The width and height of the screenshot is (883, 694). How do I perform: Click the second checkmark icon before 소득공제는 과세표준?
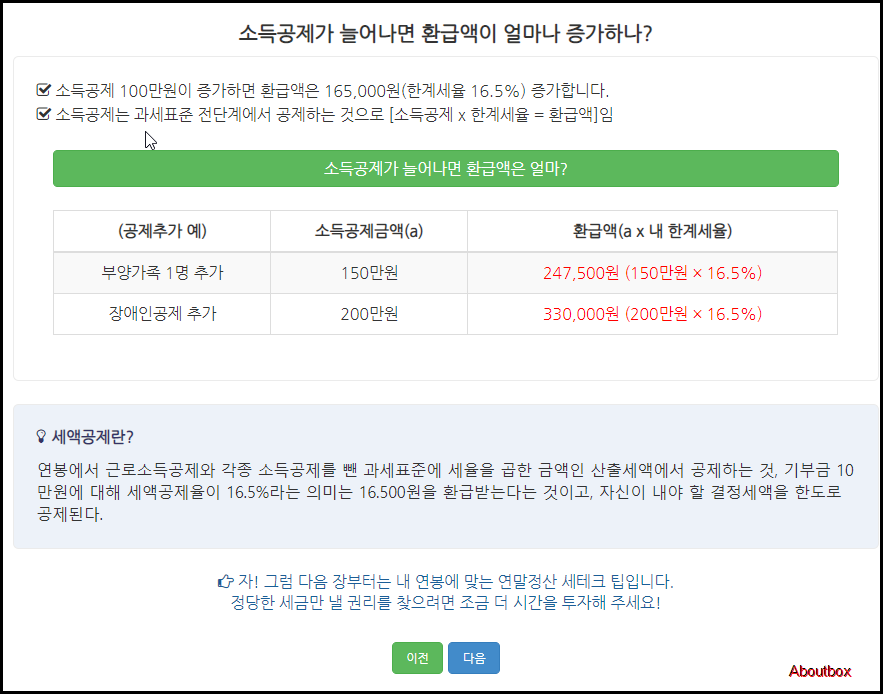[43, 115]
